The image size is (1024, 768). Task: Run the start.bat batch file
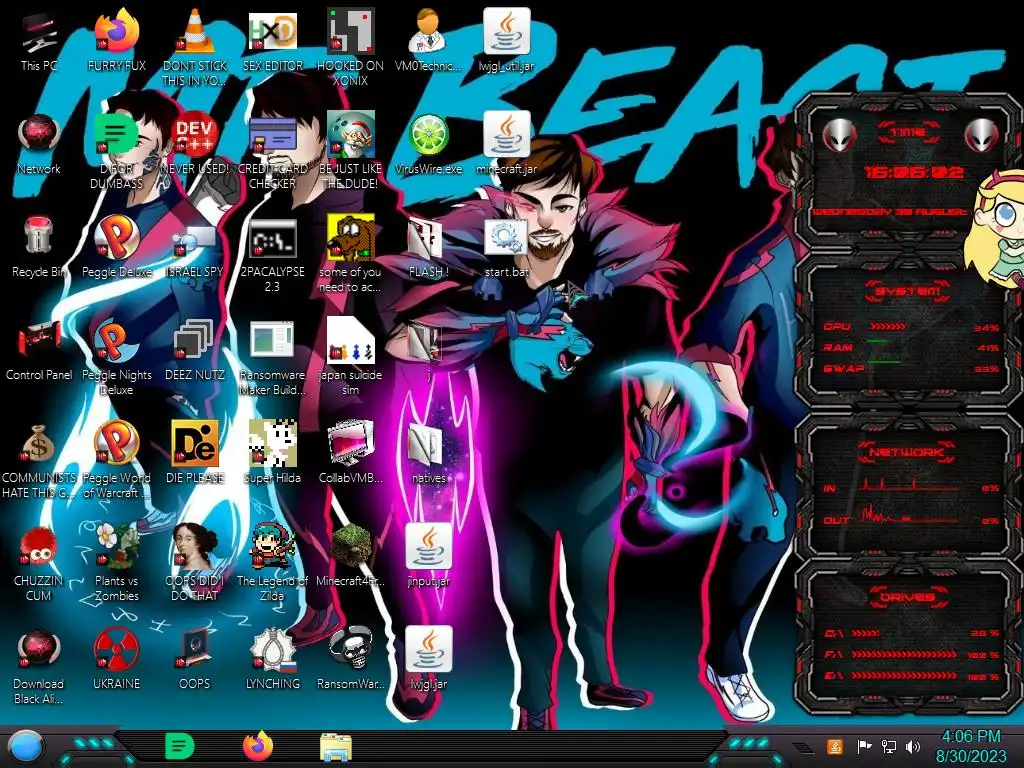(x=506, y=248)
